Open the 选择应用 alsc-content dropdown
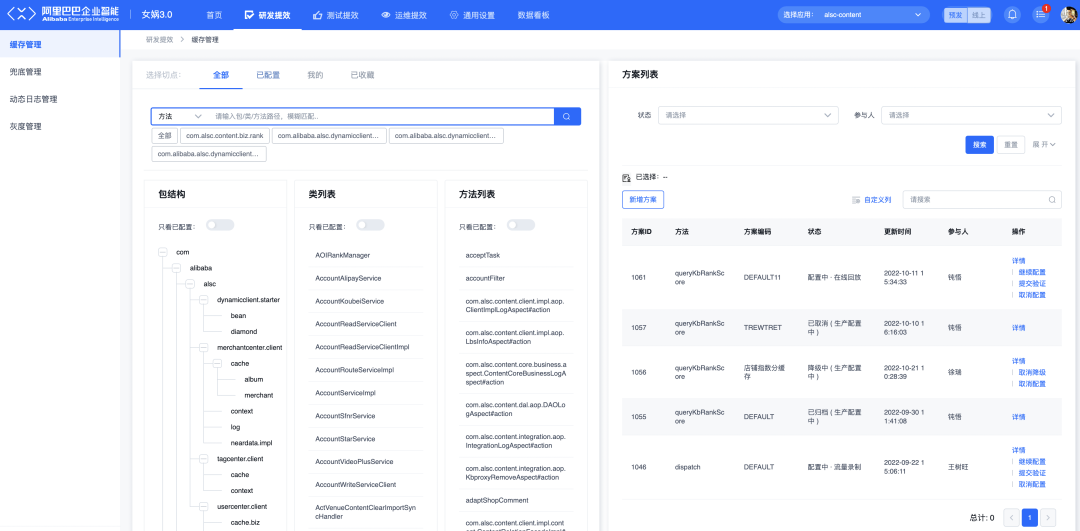 [854, 14]
